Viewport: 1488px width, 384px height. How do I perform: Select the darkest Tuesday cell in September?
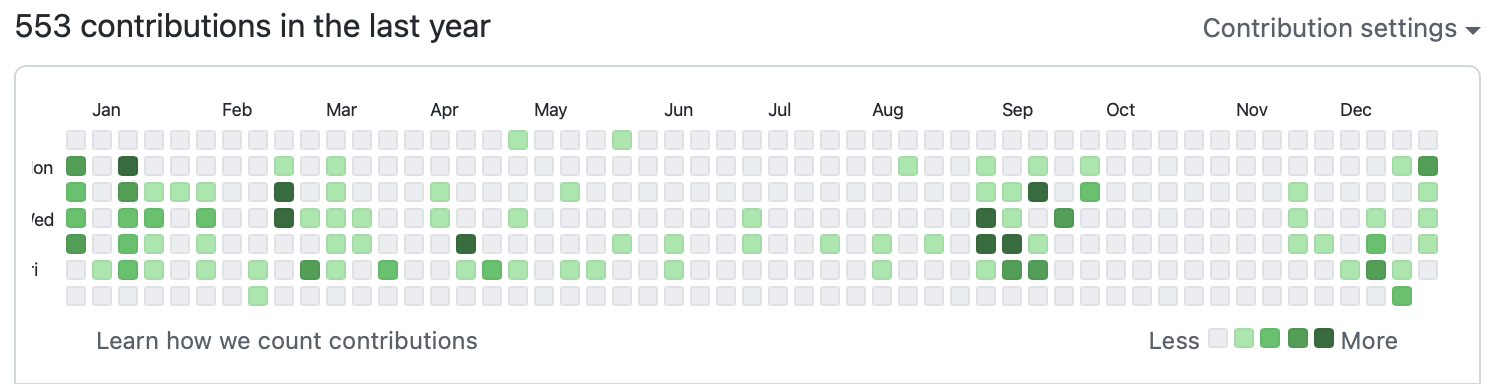click(x=1038, y=192)
